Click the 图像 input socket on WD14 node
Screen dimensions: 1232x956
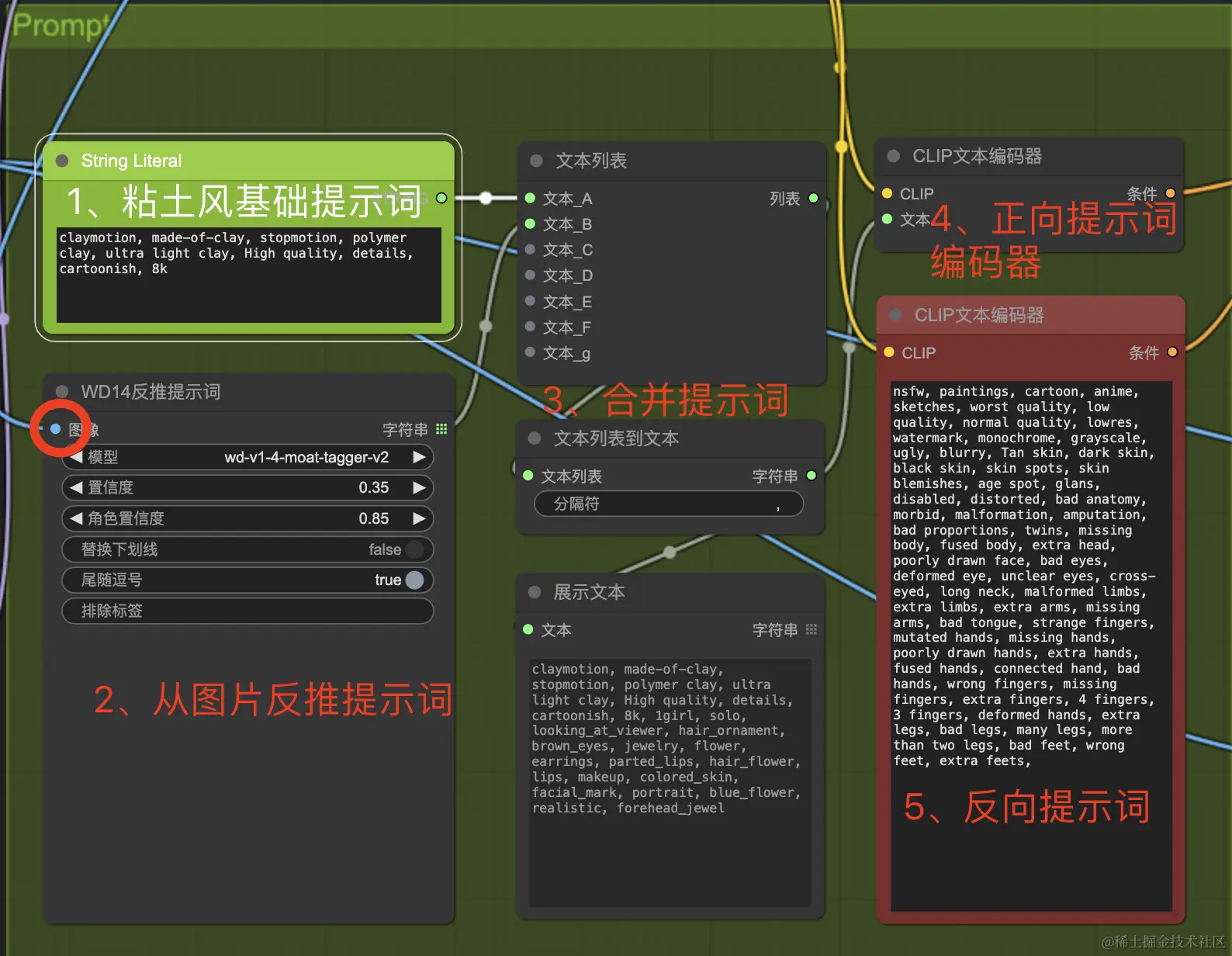tap(55, 429)
